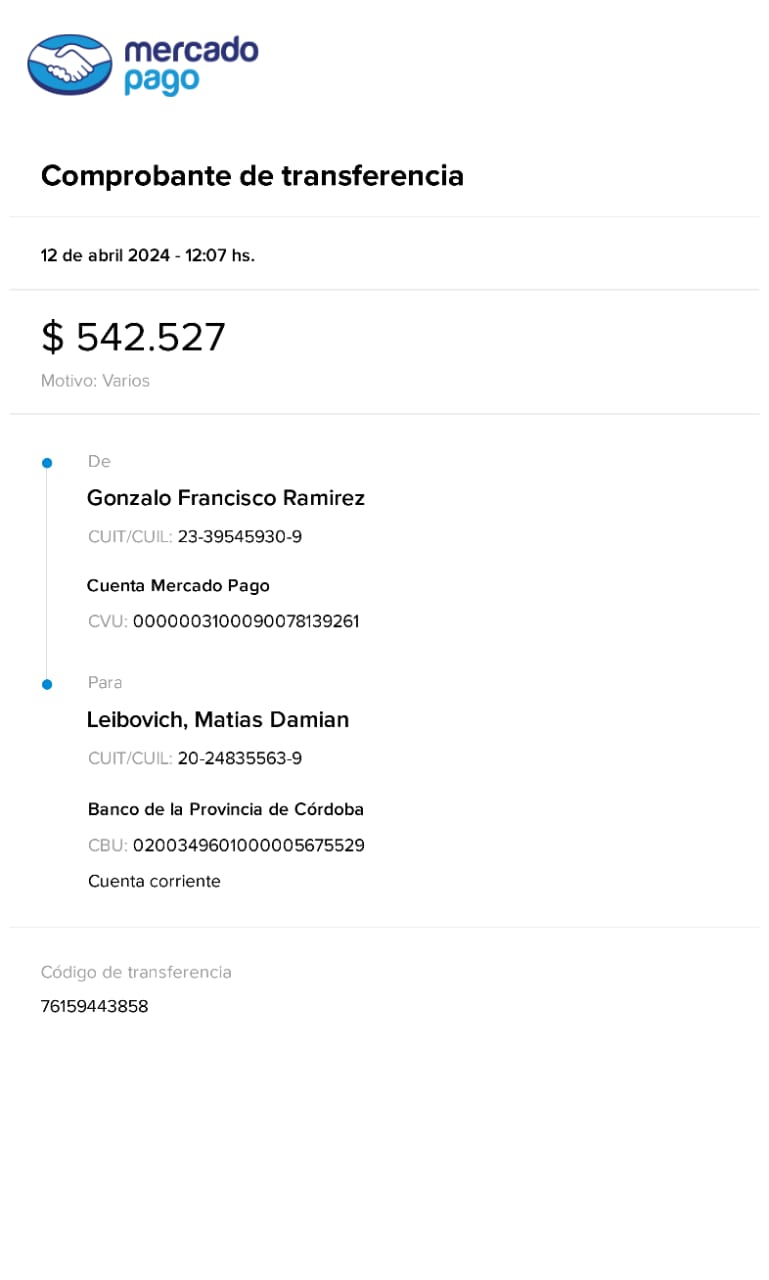This screenshot has height=1280, width=769.
Task: Click the vertical line connecting De and Para
Action: pos(46,573)
